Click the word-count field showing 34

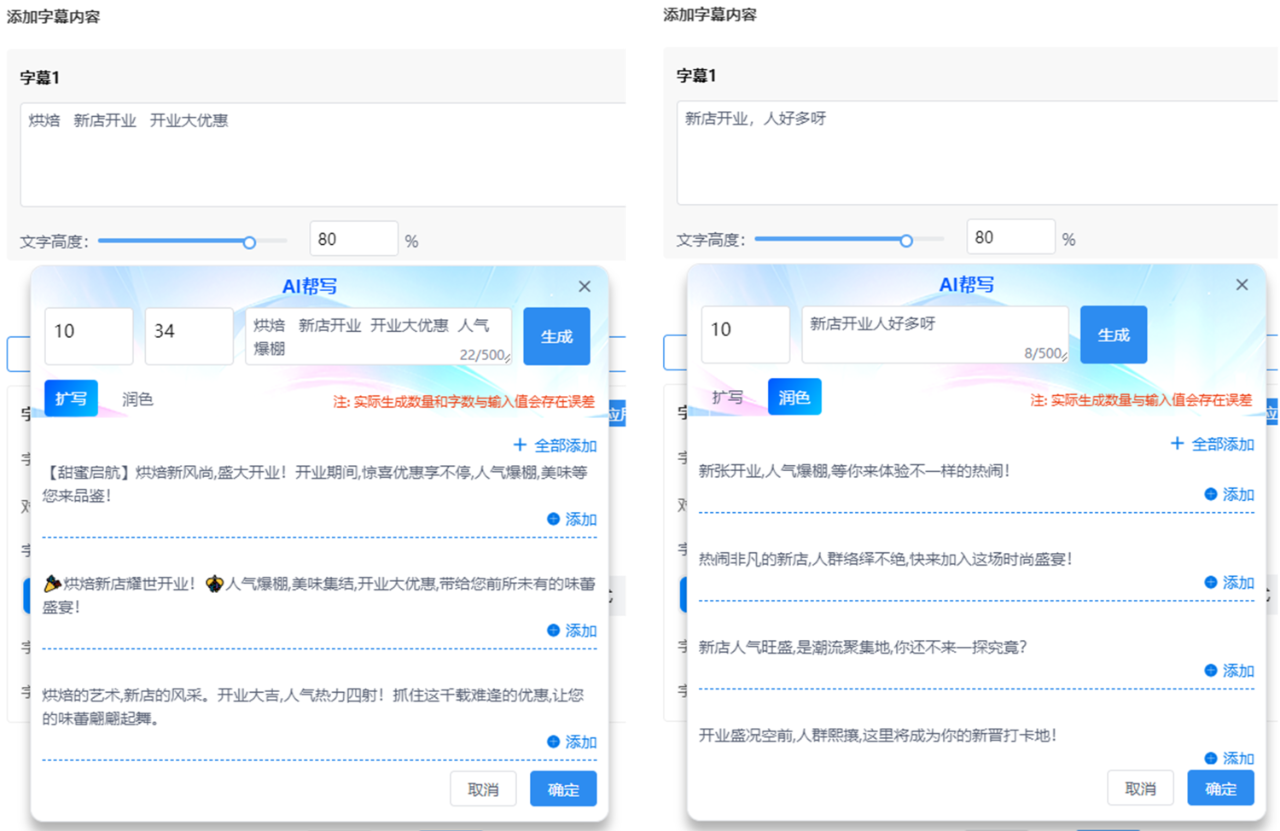point(188,335)
